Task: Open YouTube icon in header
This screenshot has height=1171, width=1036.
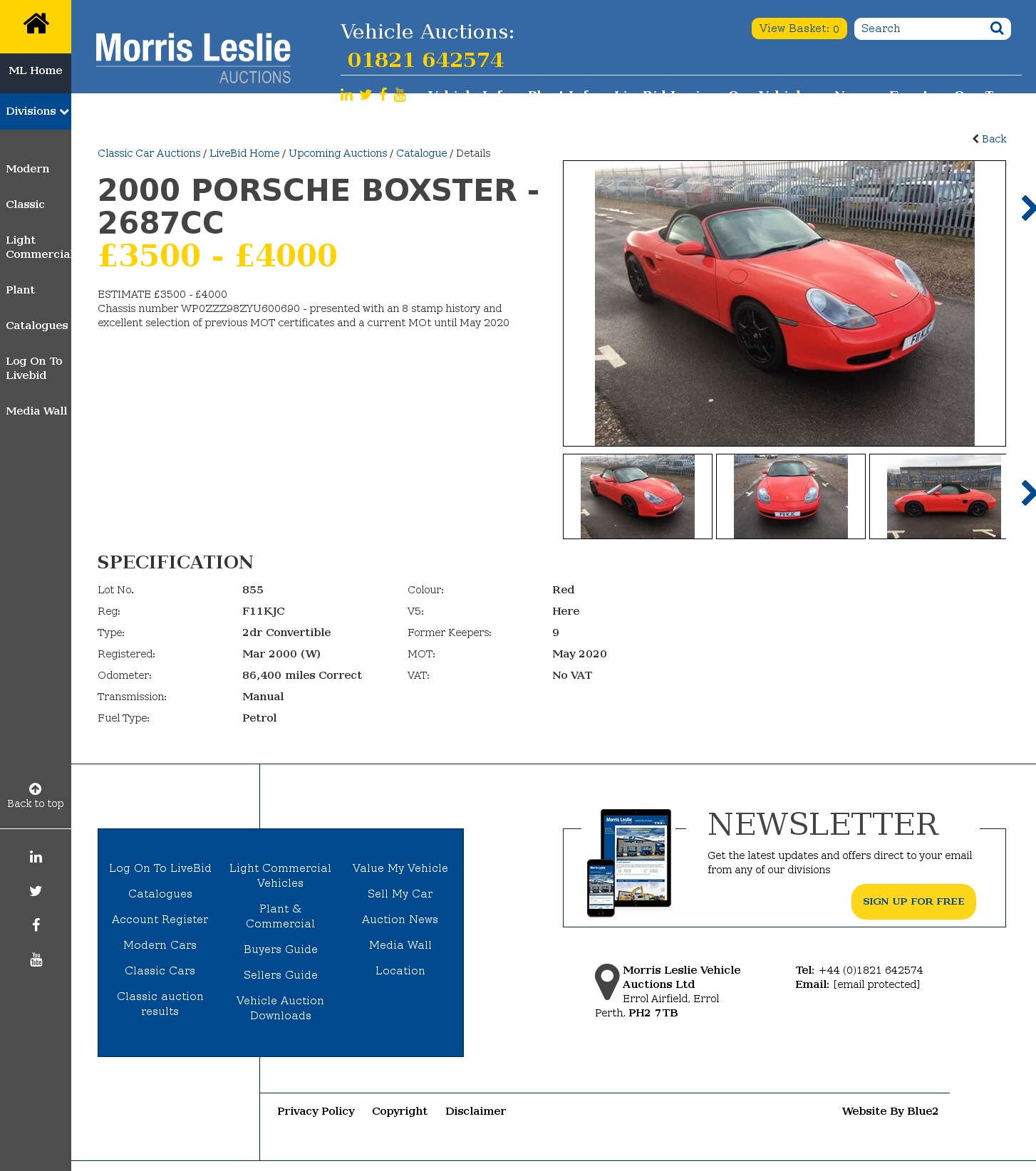Action: pyautogui.click(x=400, y=95)
